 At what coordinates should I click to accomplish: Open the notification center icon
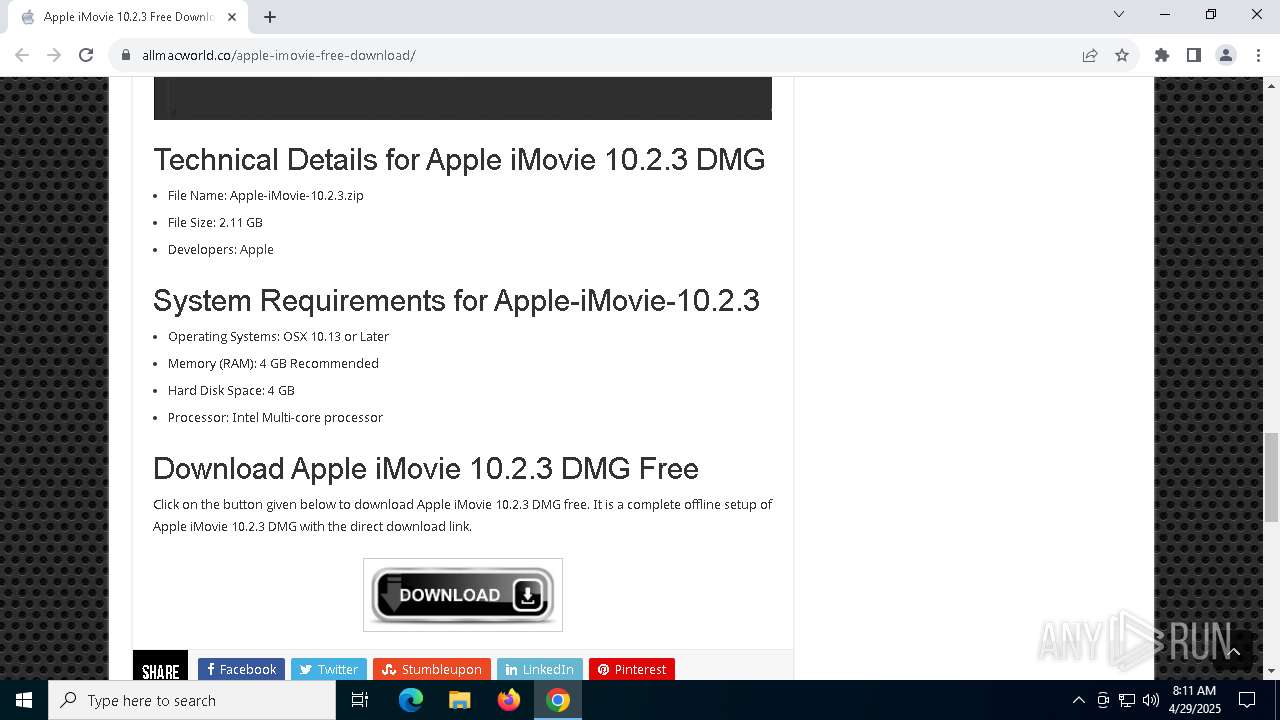[1247, 700]
